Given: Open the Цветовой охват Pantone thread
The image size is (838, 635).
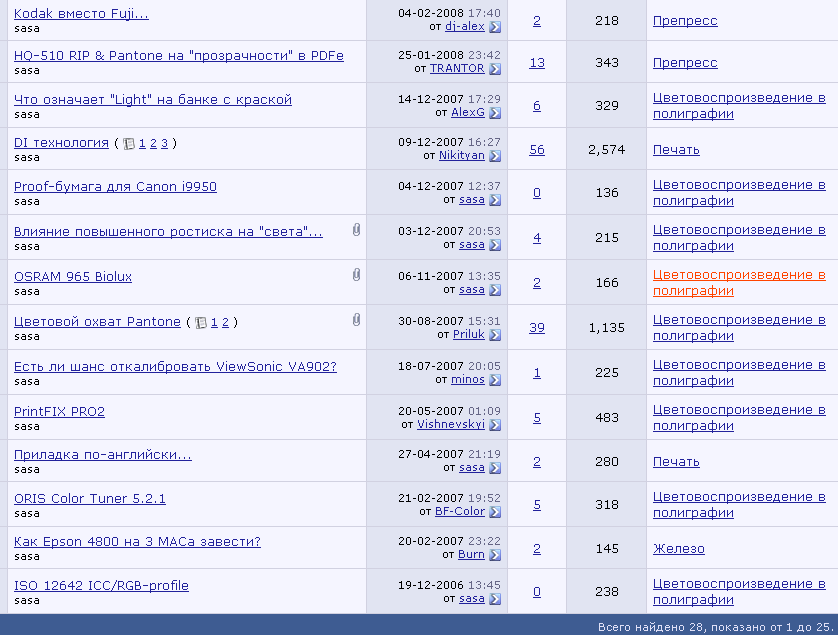Looking at the screenshot, I should tap(97, 322).
